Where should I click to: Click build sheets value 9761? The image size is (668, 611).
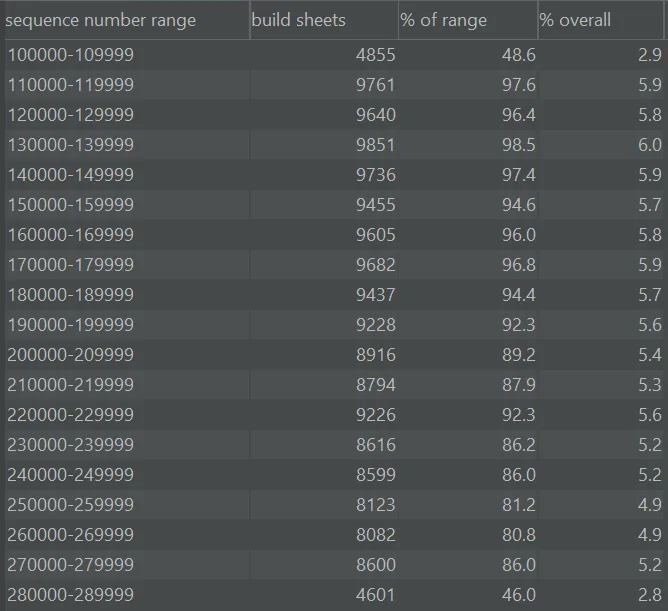pos(376,85)
